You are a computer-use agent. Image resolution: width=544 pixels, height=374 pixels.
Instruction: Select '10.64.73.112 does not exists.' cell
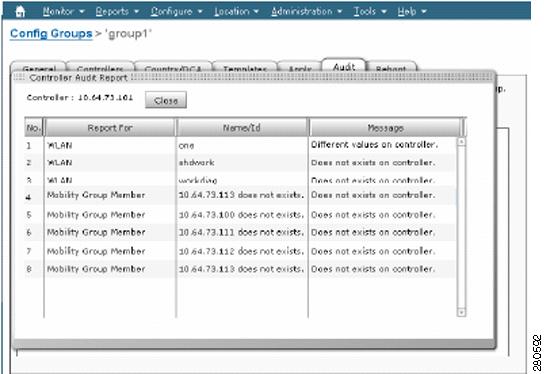[x=241, y=251]
